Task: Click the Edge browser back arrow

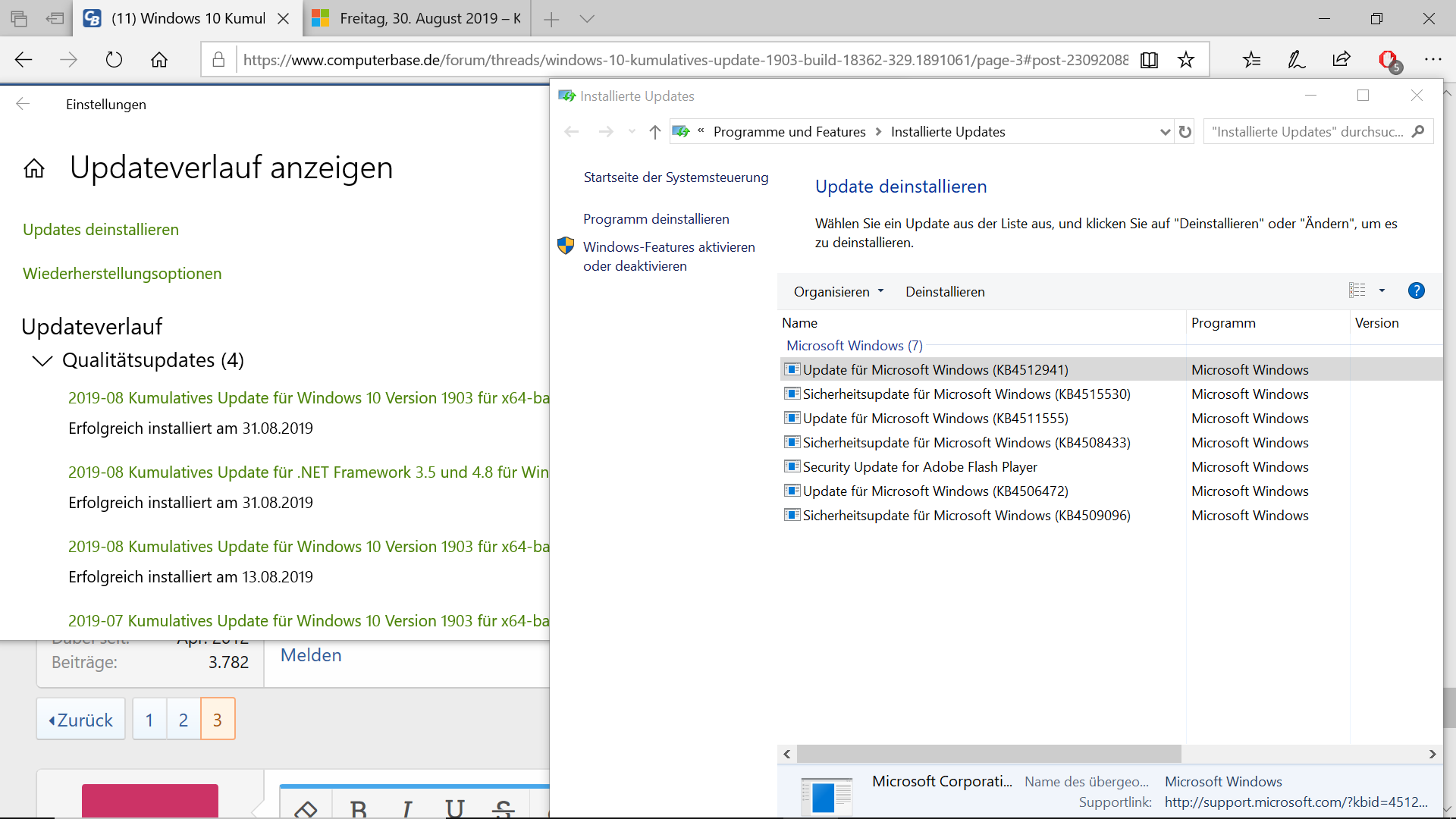Action: 24,60
